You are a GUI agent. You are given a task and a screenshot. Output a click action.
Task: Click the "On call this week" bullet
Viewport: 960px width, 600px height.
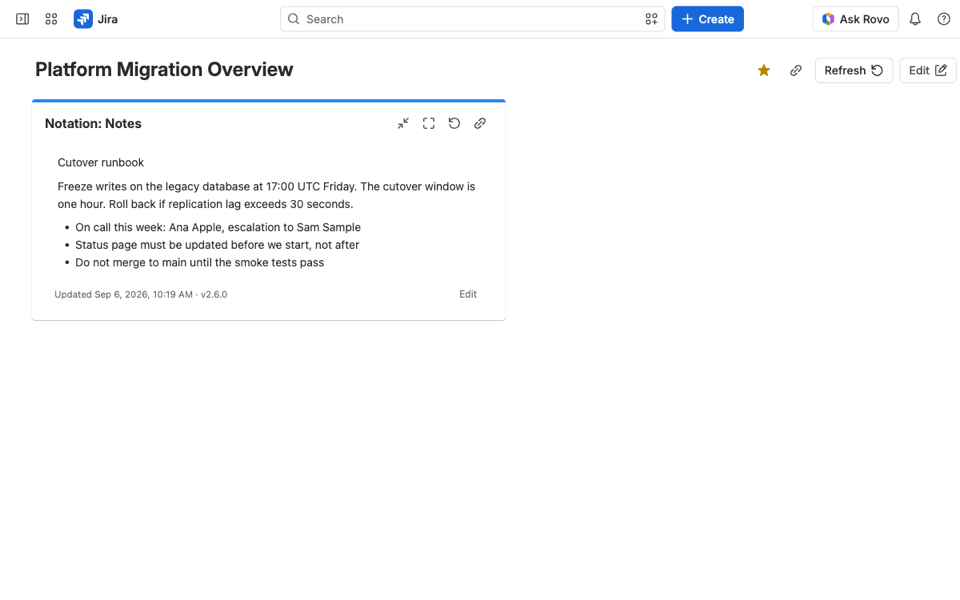coord(218,227)
